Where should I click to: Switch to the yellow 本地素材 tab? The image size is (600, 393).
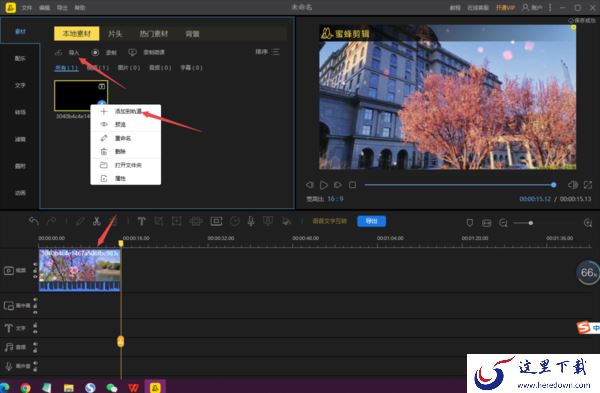(x=77, y=34)
